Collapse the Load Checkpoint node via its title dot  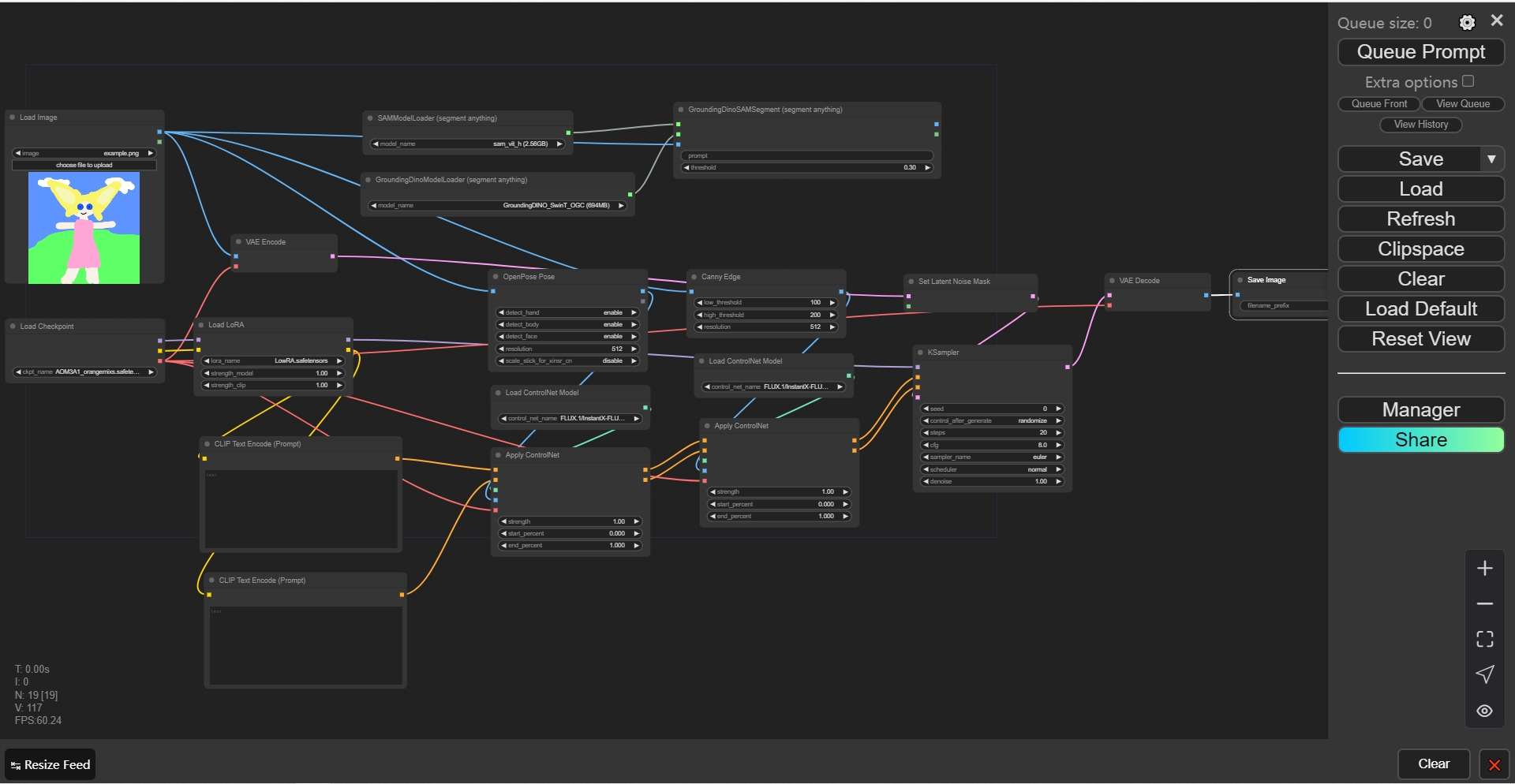[13, 327]
